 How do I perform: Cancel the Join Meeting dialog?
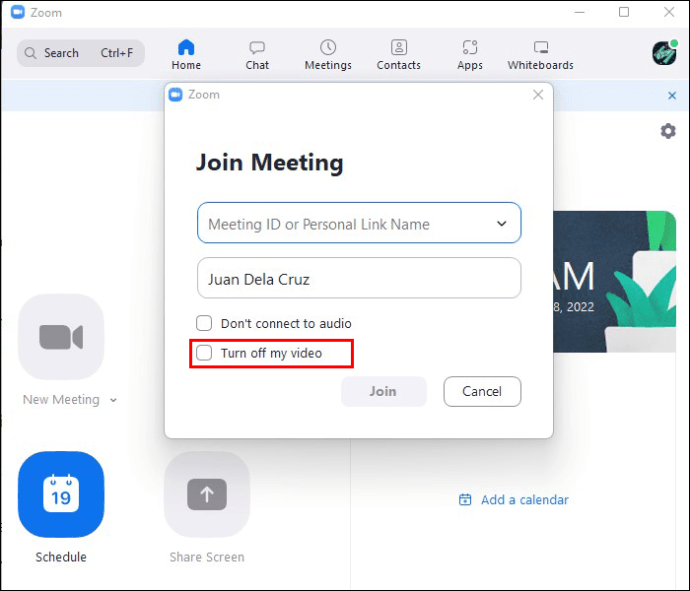click(482, 391)
